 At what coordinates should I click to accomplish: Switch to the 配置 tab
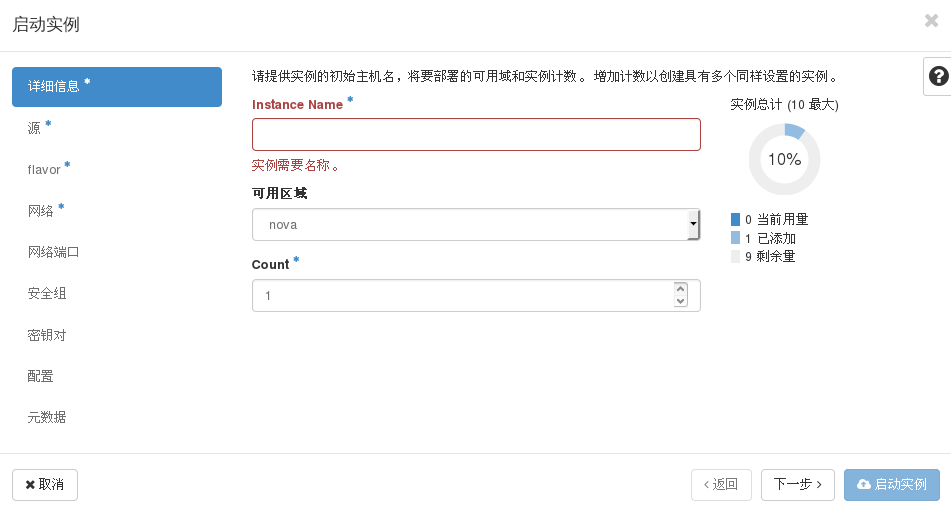coord(117,376)
